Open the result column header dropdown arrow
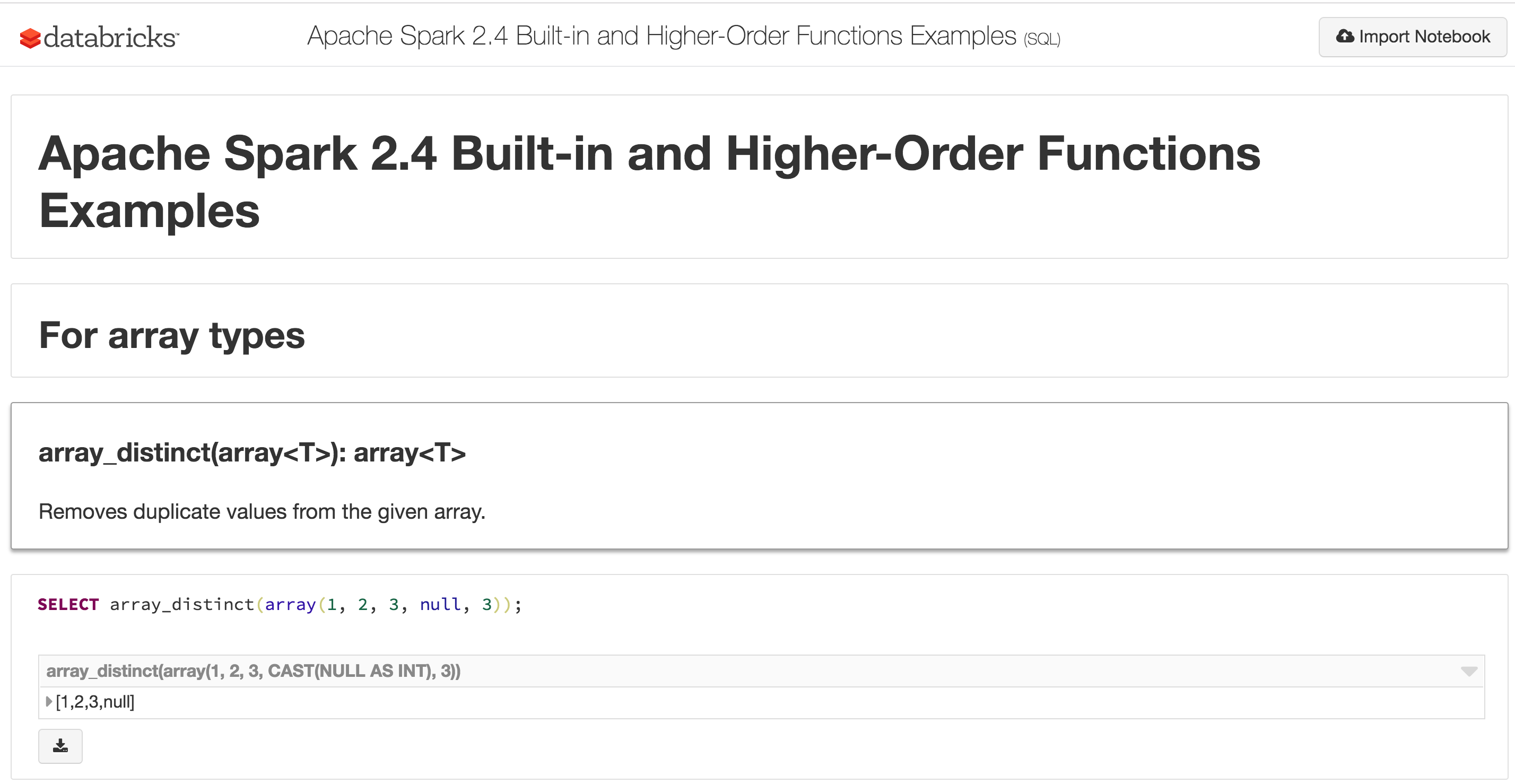This screenshot has width=1515, height=784. (x=1468, y=671)
